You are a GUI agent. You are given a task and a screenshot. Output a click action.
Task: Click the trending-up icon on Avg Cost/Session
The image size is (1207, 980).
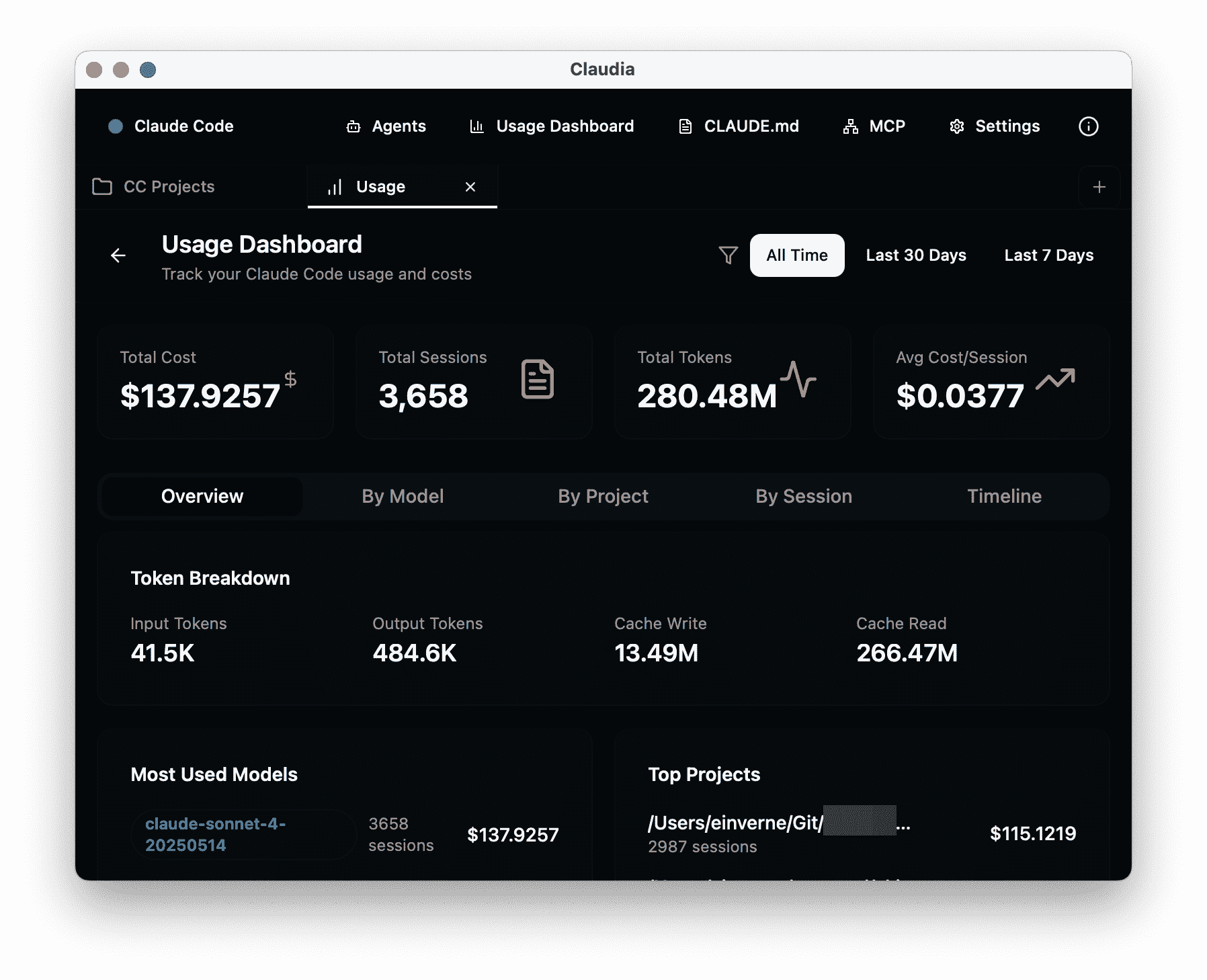pos(1055,379)
